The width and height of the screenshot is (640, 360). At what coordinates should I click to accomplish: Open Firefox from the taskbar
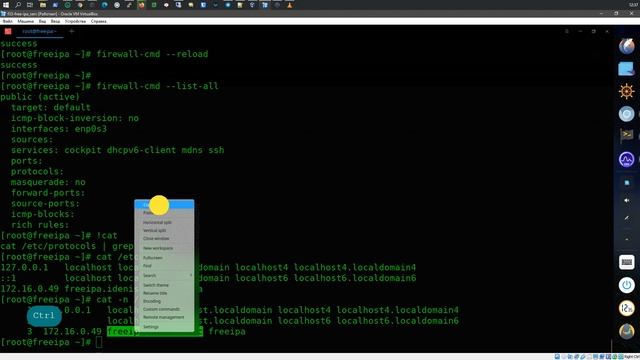141,5
